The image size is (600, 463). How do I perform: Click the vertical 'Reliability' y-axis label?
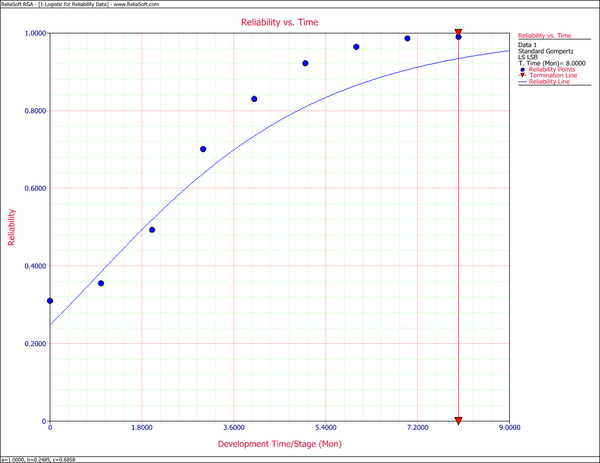pos(12,227)
